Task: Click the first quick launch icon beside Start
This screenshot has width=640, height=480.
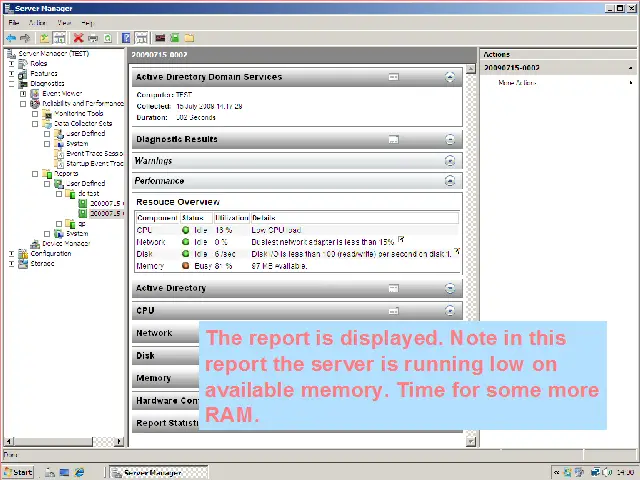Action: 50,472
